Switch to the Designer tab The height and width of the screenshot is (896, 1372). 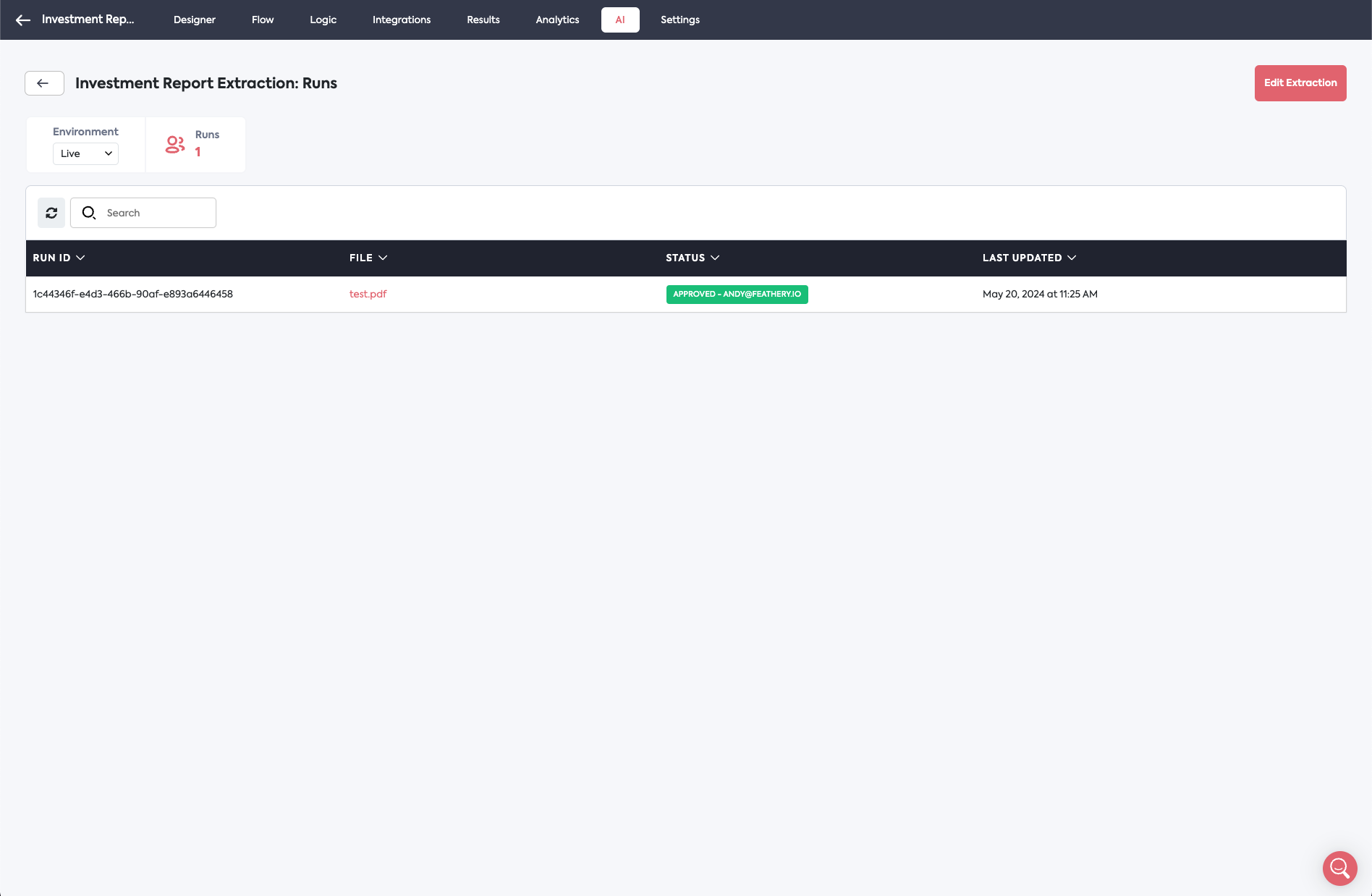coord(194,20)
